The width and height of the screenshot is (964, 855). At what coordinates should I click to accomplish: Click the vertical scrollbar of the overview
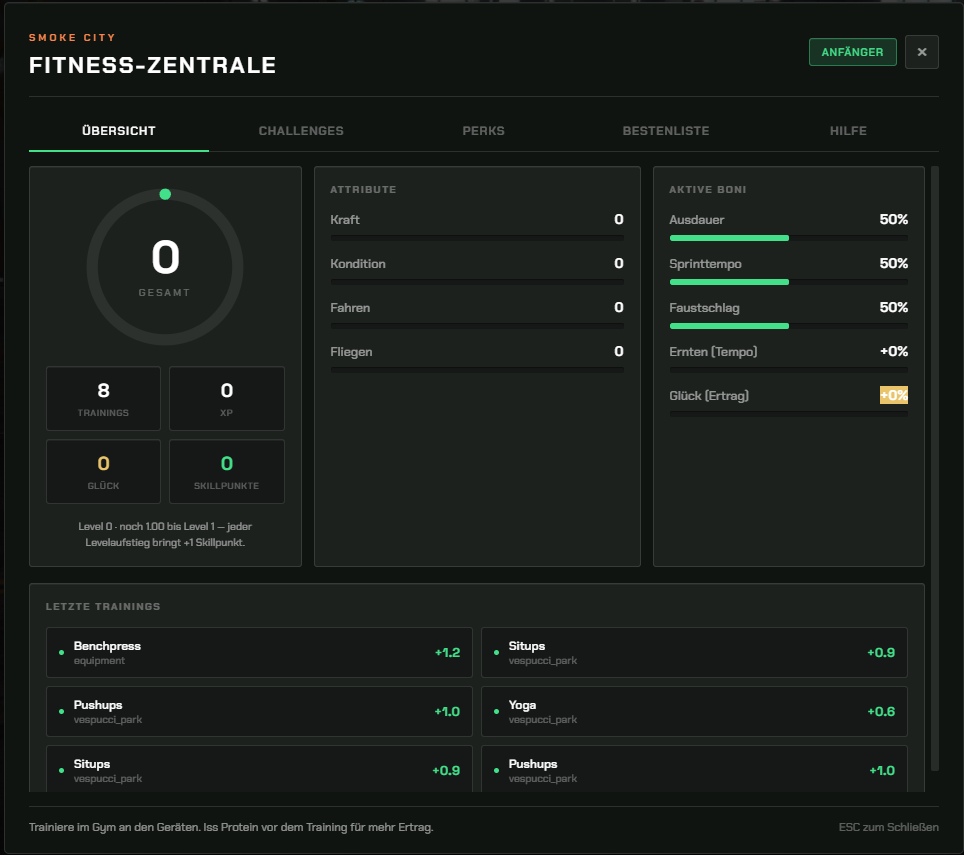click(x=934, y=468)
